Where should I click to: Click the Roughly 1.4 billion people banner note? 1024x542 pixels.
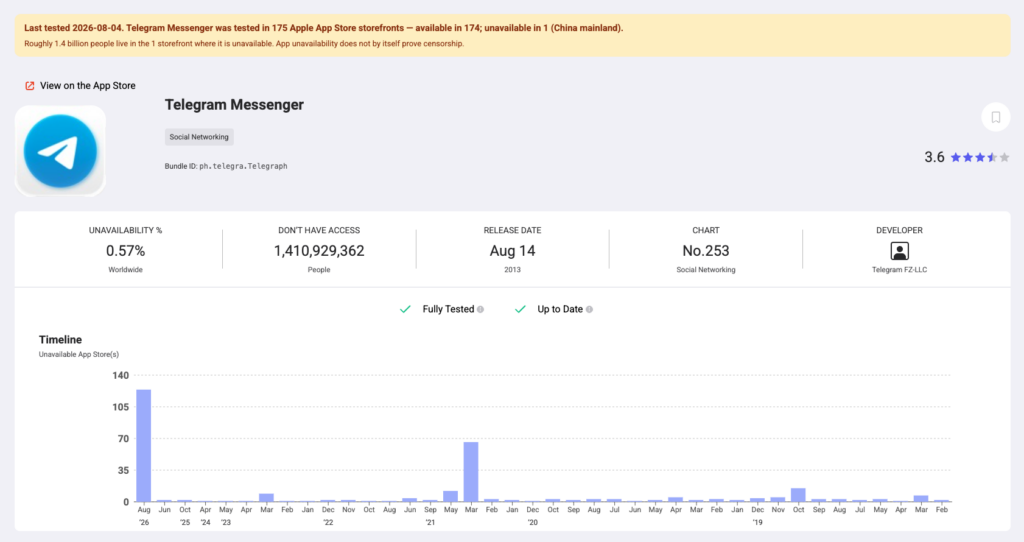point(244,44)
